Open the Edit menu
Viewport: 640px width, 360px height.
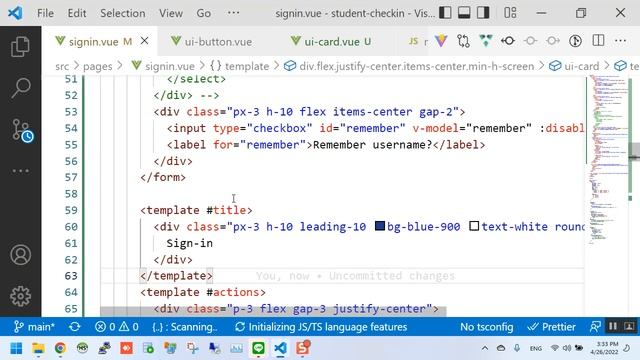coord(77,13)
